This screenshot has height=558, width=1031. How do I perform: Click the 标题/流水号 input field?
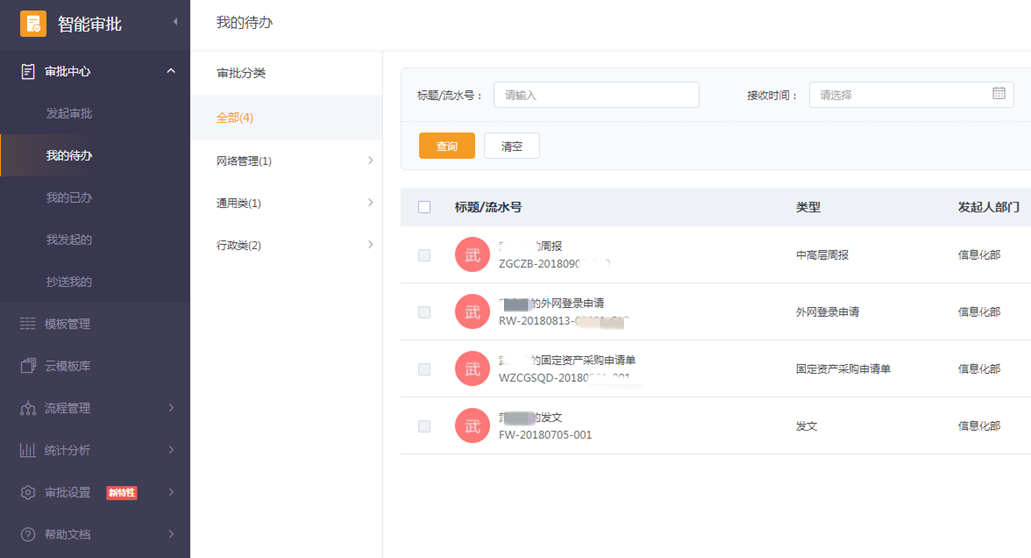(x=596, y=95)
